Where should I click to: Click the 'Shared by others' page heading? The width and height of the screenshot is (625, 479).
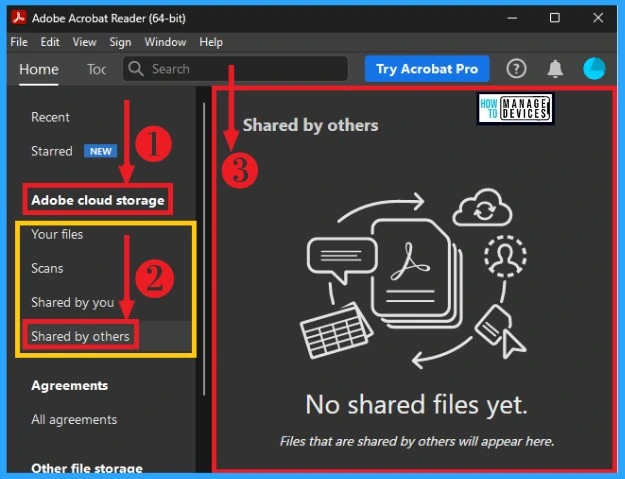(311, 125)
